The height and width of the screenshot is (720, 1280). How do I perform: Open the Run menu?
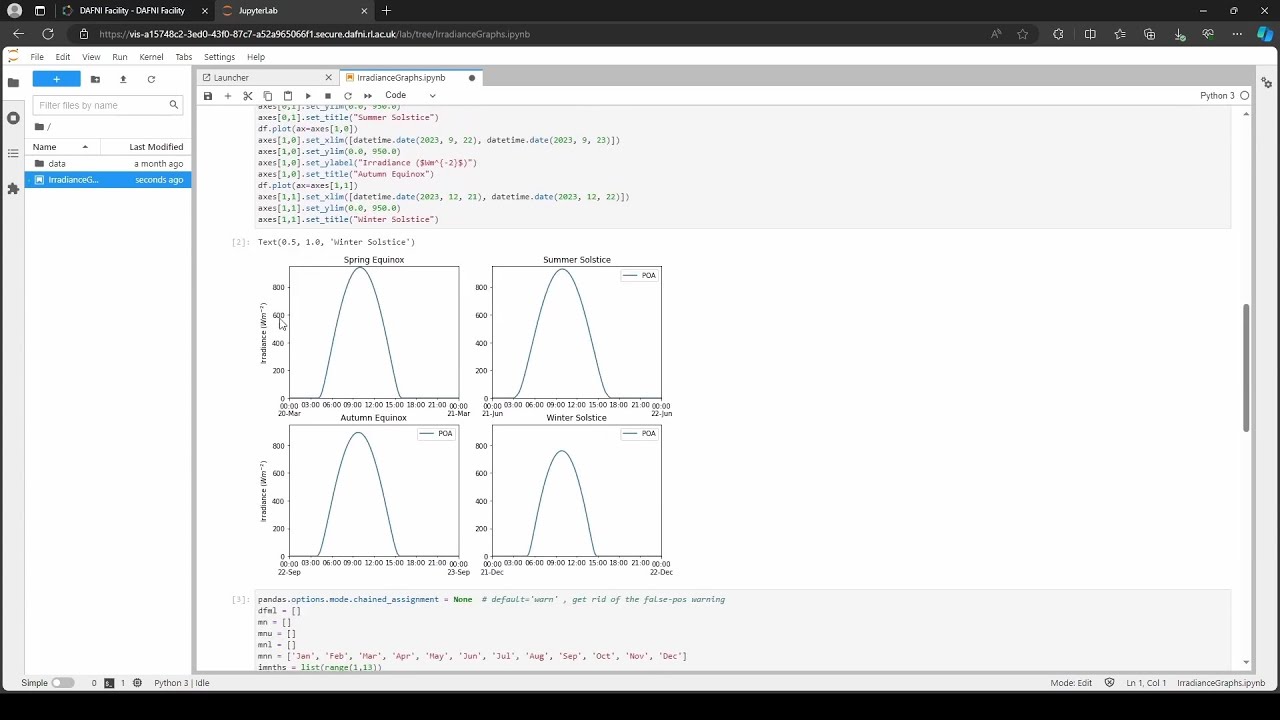[x=120, y=57]
